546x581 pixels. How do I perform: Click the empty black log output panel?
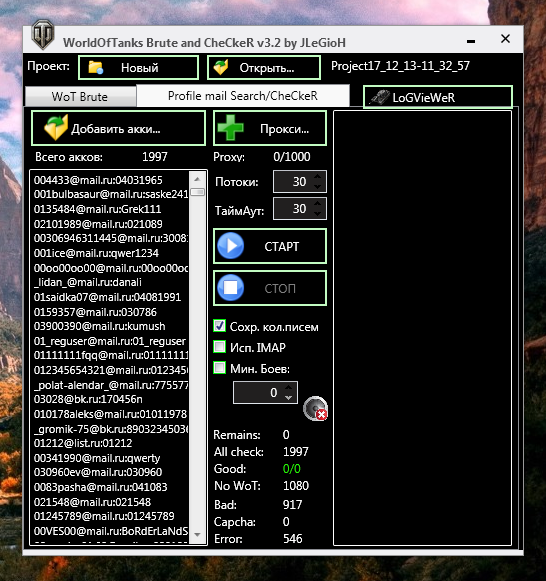(422, 328)
